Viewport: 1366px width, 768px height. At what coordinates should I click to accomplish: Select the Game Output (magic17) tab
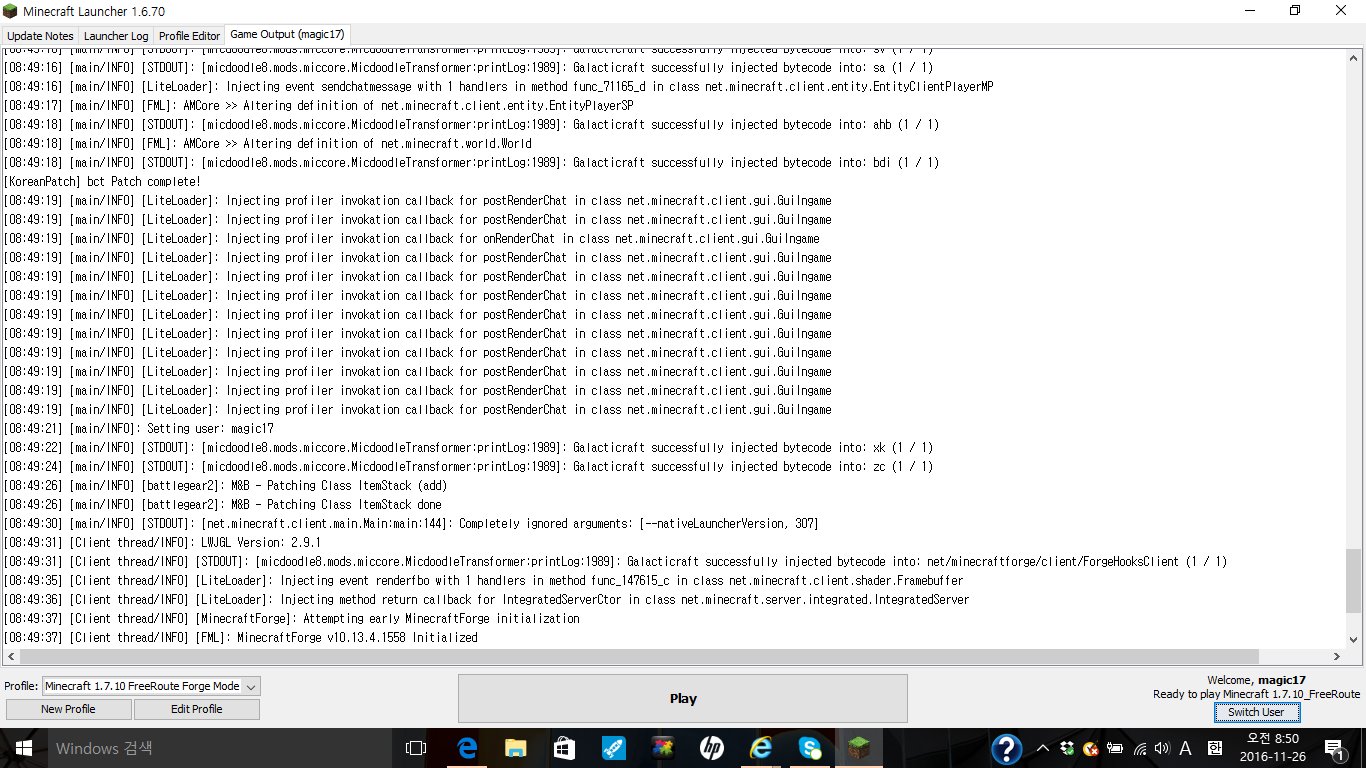pyautogui.click(x=287, y=34)
